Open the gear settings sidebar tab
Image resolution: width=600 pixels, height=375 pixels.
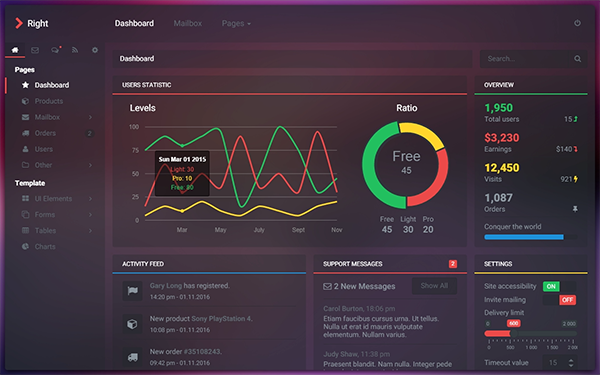tap(95, 50)
